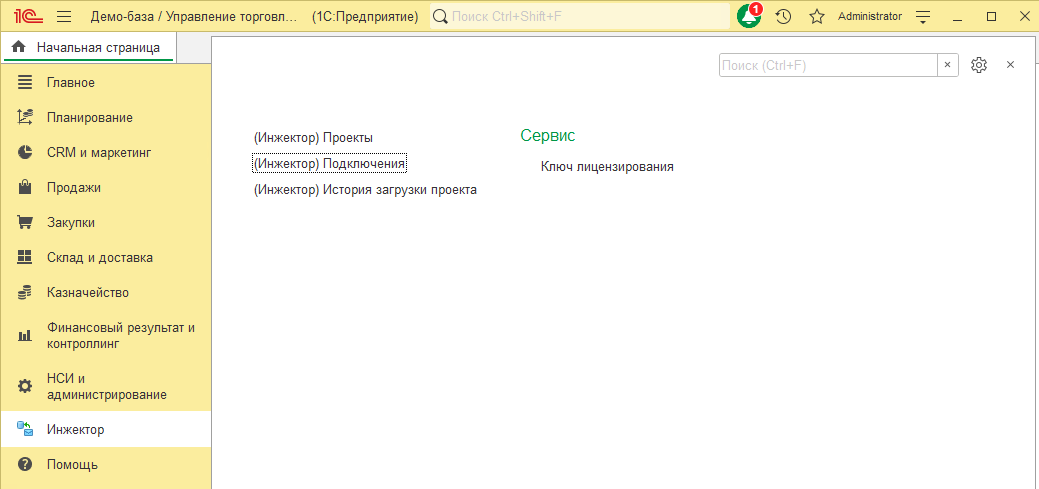Click the Инжектор section icon
Screen dimensions: 1039x489
click(25, 429)
